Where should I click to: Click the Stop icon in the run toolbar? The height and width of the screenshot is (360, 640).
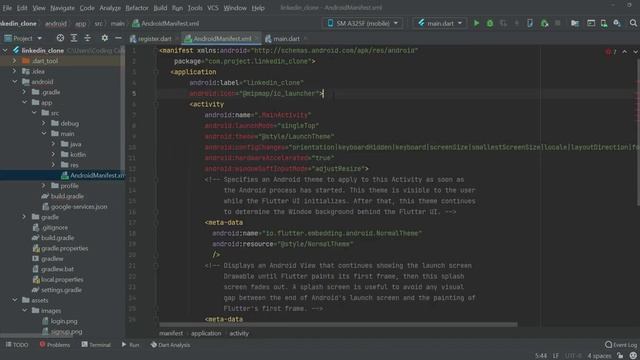click(558, 23)
